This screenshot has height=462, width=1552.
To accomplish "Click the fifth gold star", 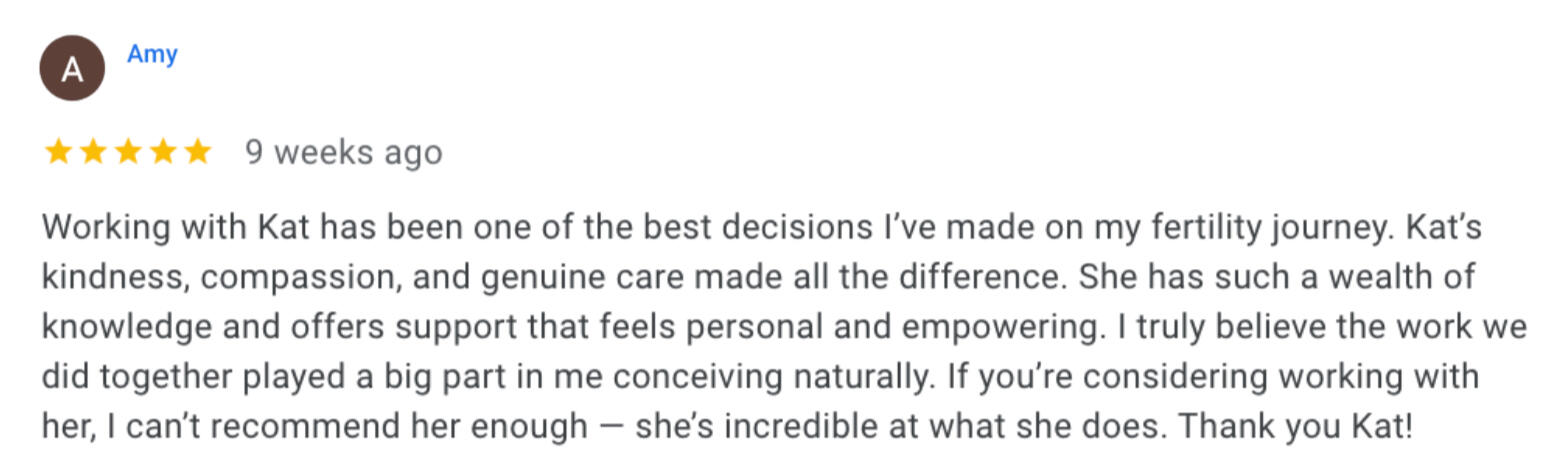I will (198, 152).
